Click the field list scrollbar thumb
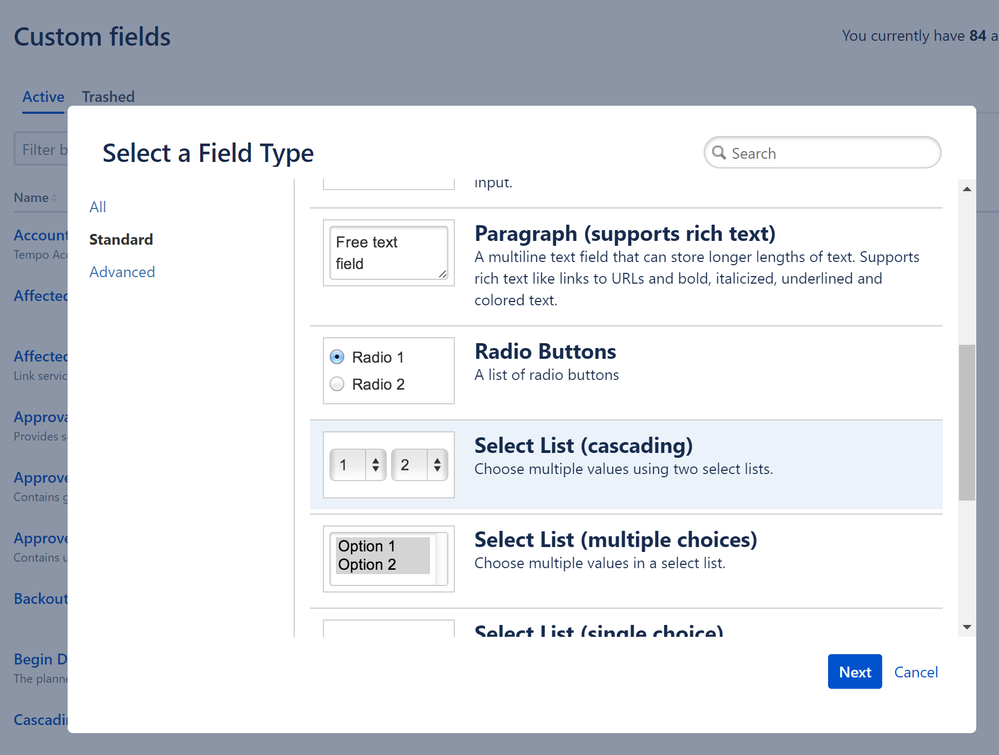Screen dimensions: 999x755 click(x=967, y=422)
